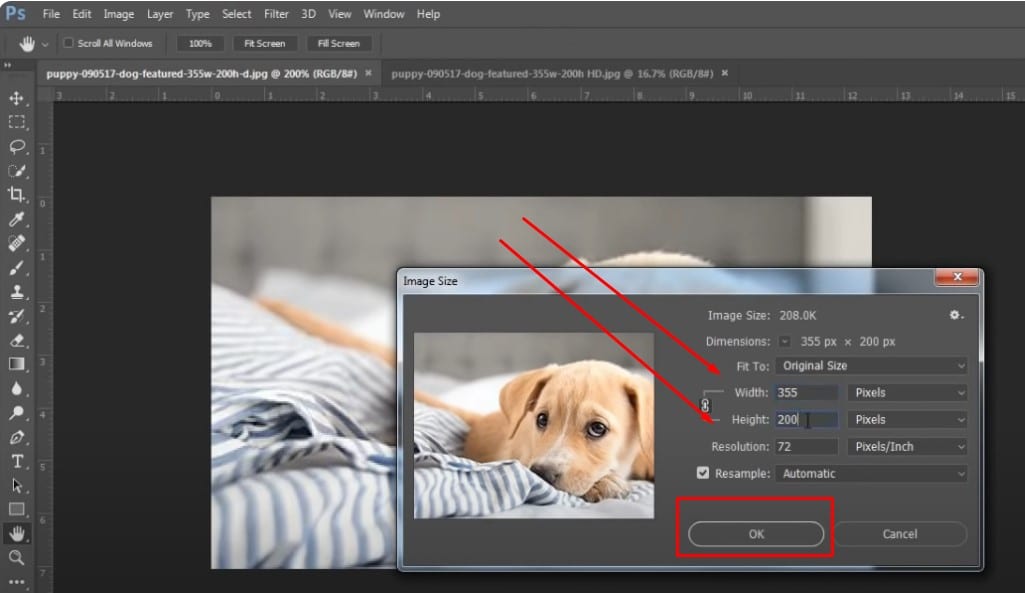Click the Fit Screen button
The image size is (1025, 593).
(x=265, y=44)
